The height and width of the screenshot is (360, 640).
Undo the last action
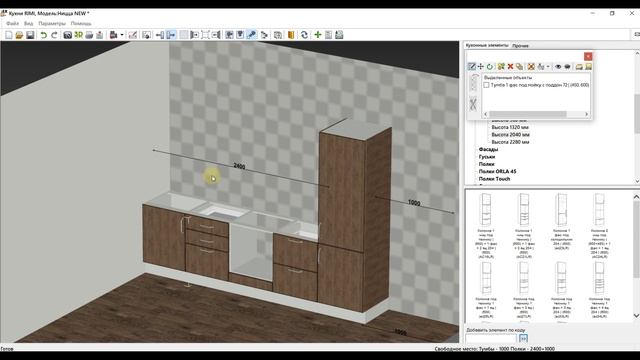click(x=43, y=35)
